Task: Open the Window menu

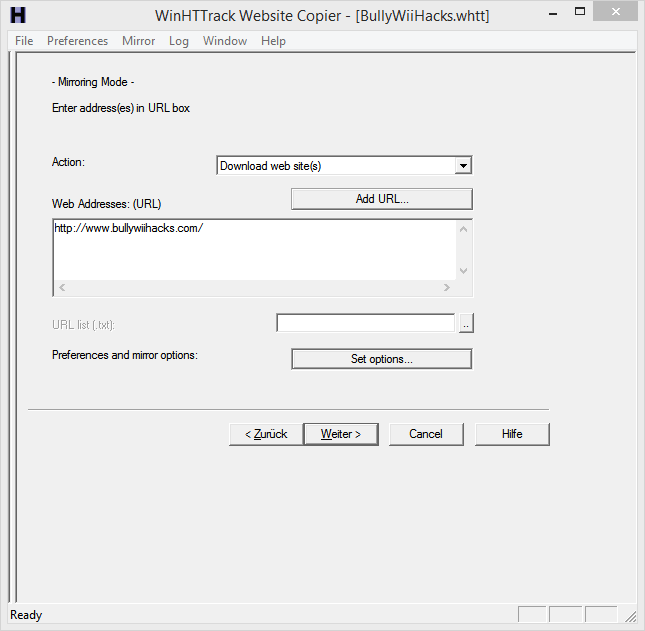Action: (225, 41)
